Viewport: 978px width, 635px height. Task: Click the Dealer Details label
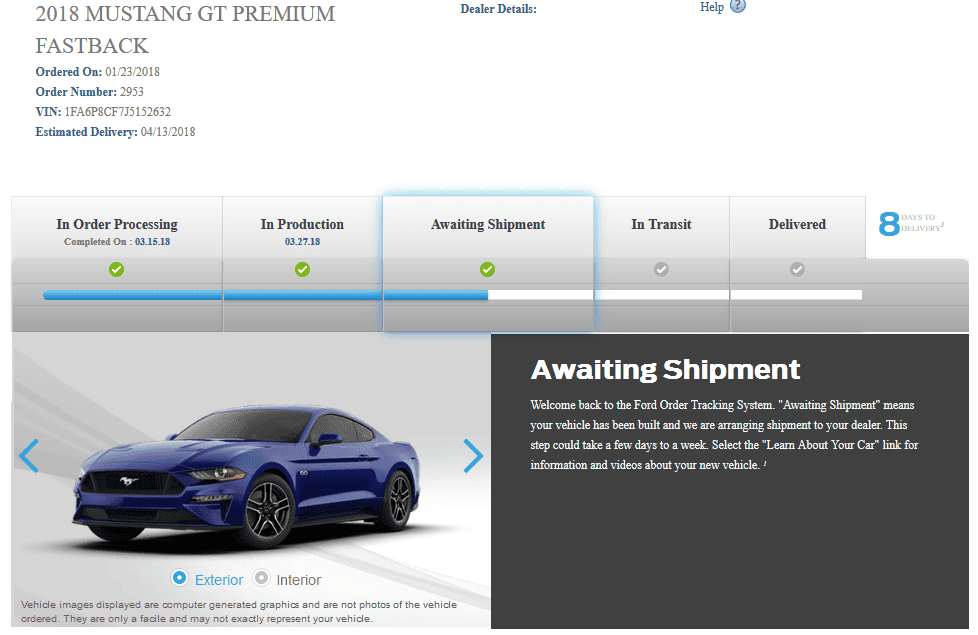[498, 9]
